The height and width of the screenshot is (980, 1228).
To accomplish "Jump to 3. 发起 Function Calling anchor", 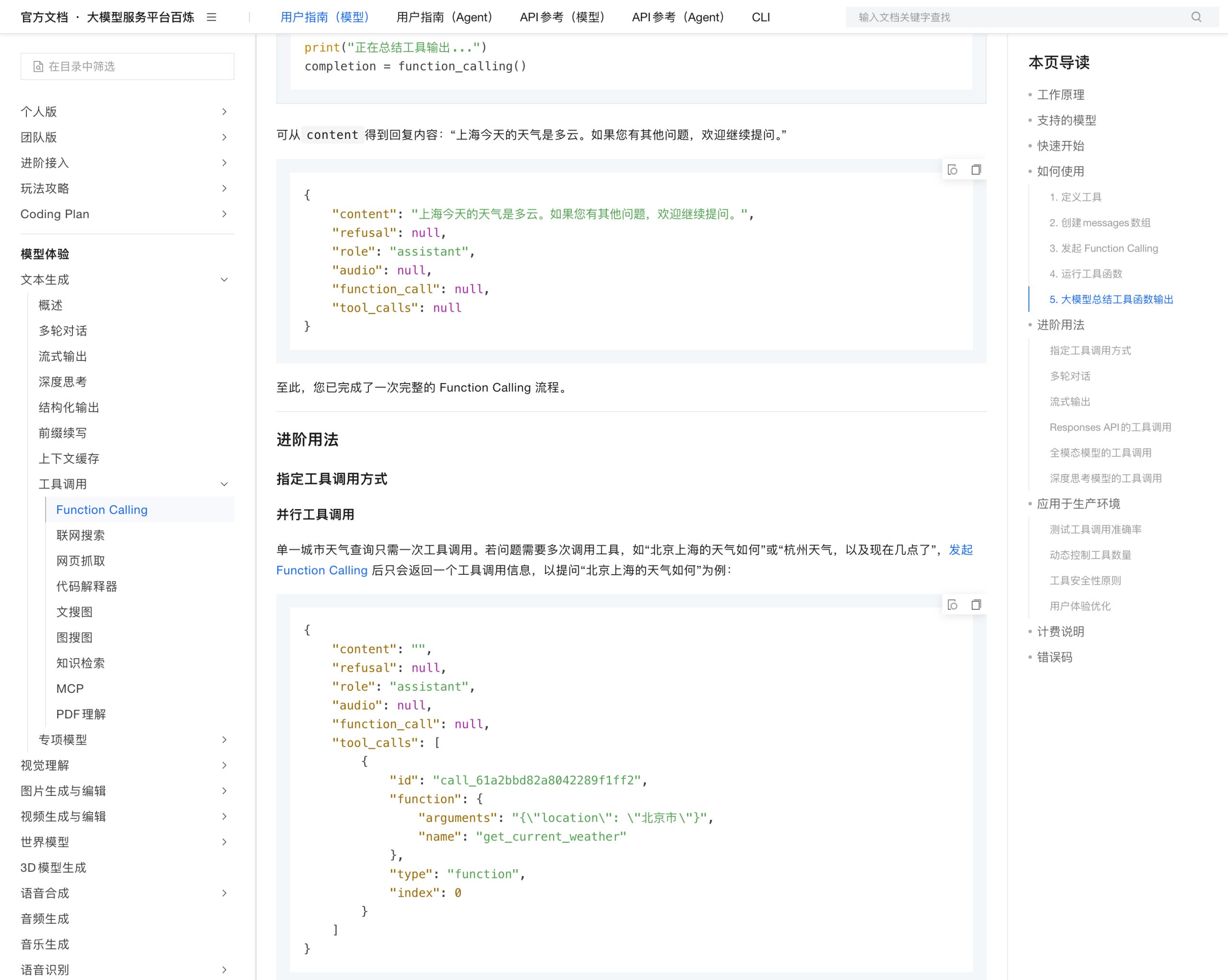I will pos(1103,248).
